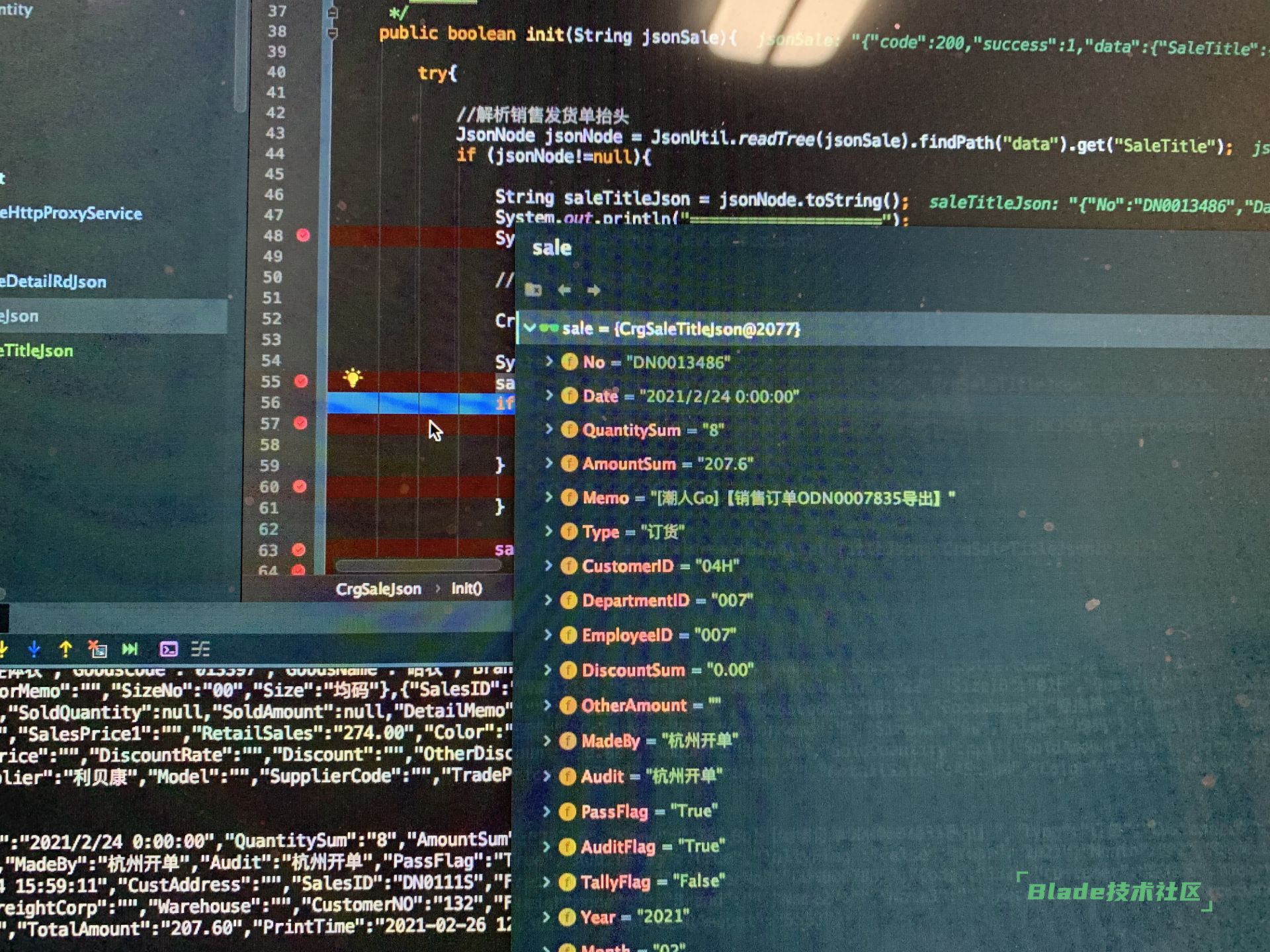Image resolution: width=1270 pixels, height=952 pixels.
Task: Expand the Year field node
Action: point(546,916)
